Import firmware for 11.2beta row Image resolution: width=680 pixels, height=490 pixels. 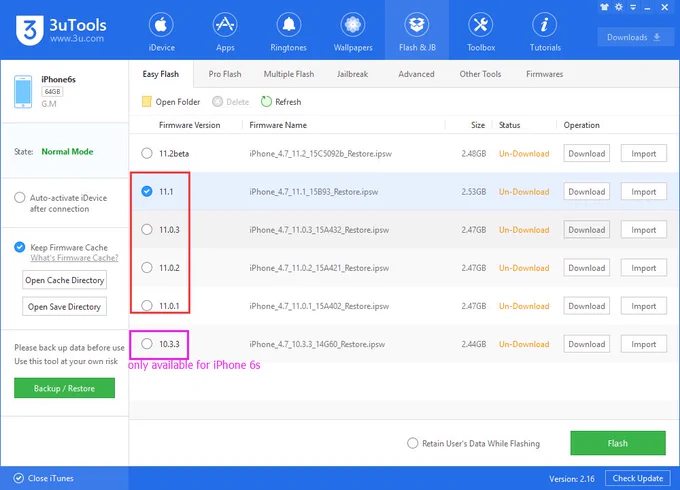pos(644,154)
